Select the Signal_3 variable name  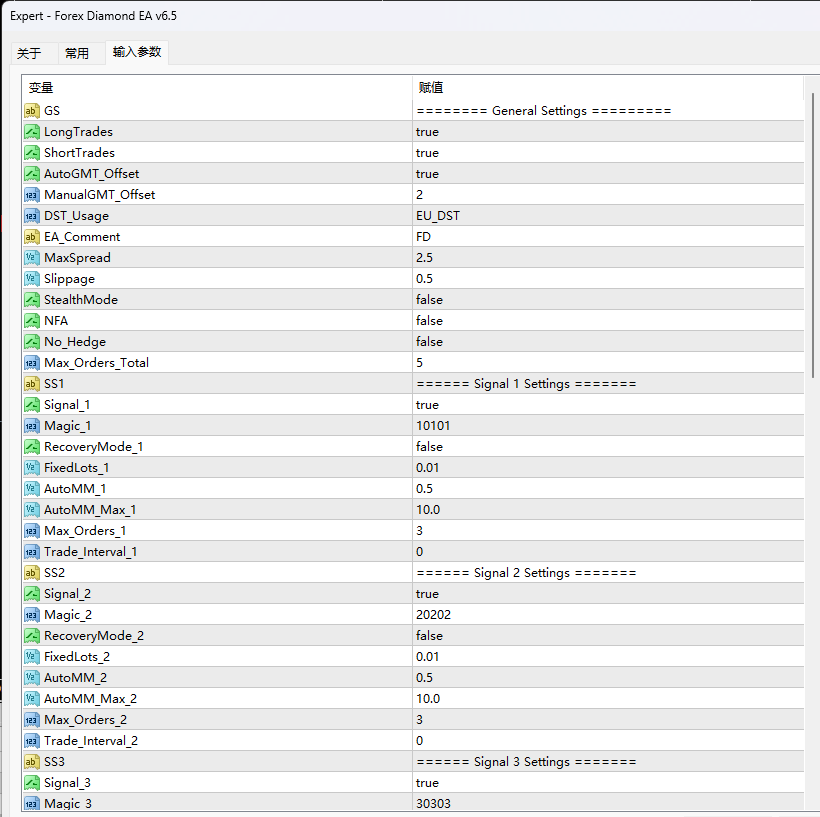tap(67, 782)
